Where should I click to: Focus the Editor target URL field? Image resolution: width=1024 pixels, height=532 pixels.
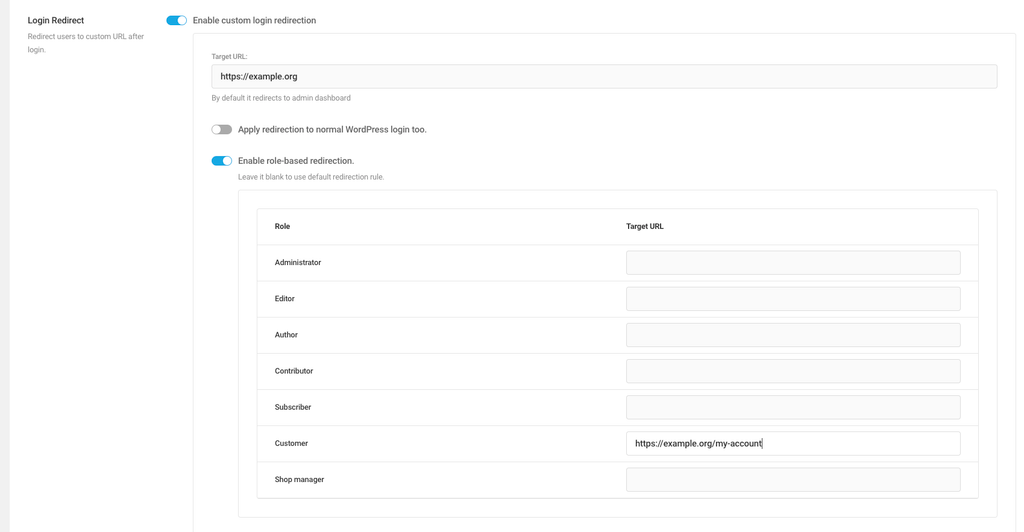[x=793, y=299]
